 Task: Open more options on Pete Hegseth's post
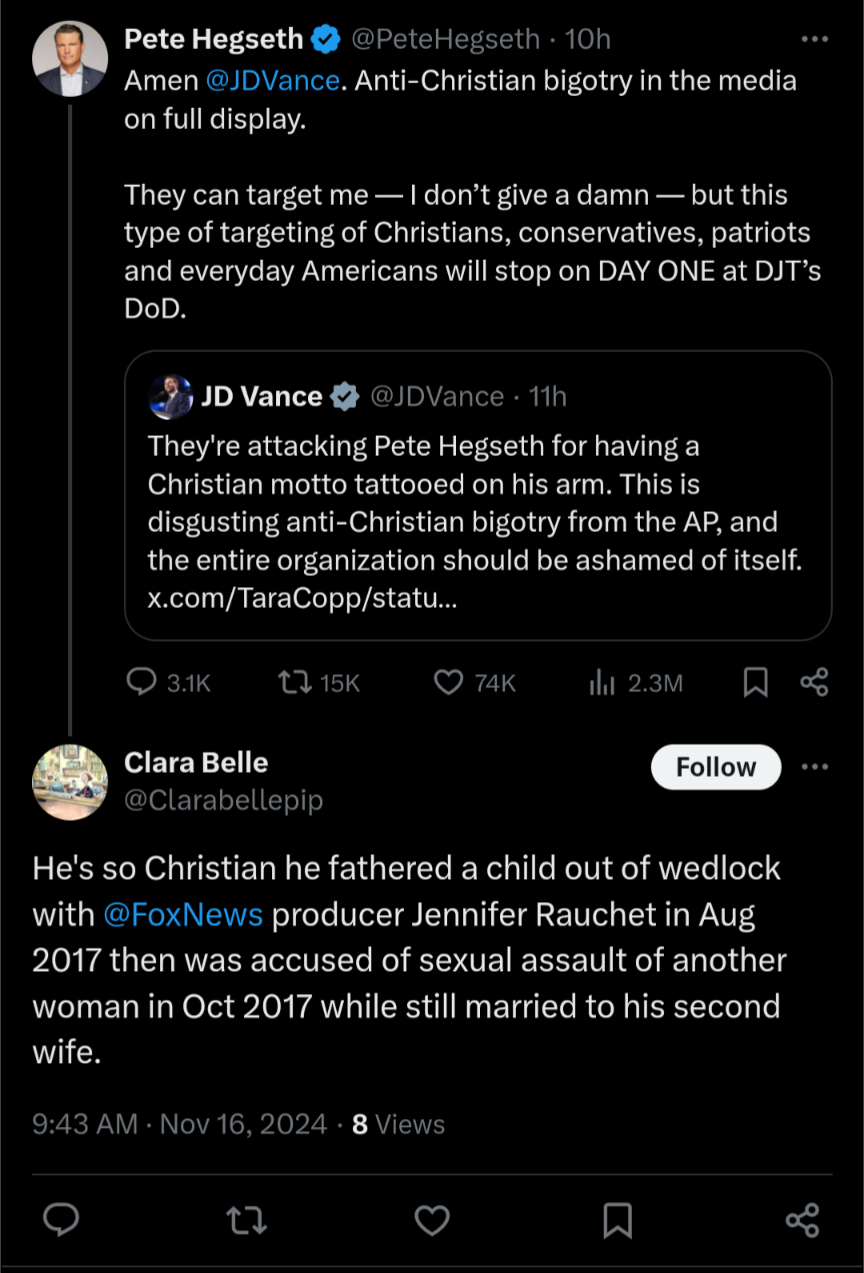tap(815, 40)
